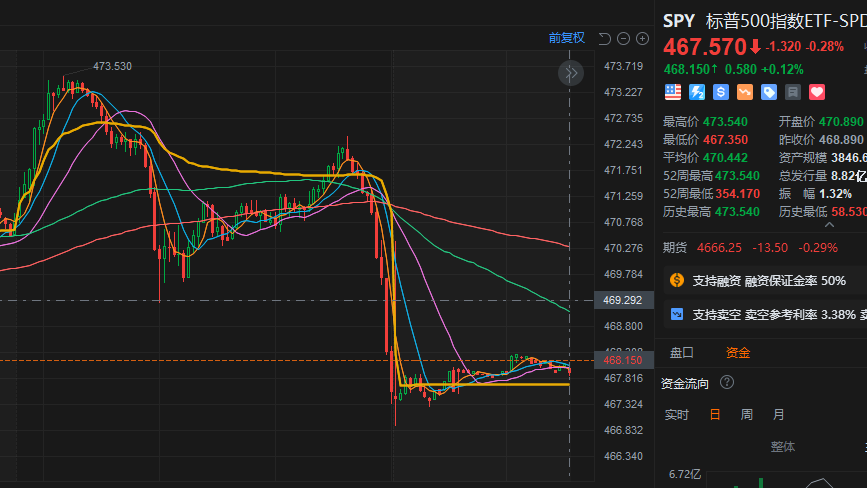Screen dimensions: 867x488
Task: Select the 日 period tab
Action: pyautogui.click(x=714, y=414)
